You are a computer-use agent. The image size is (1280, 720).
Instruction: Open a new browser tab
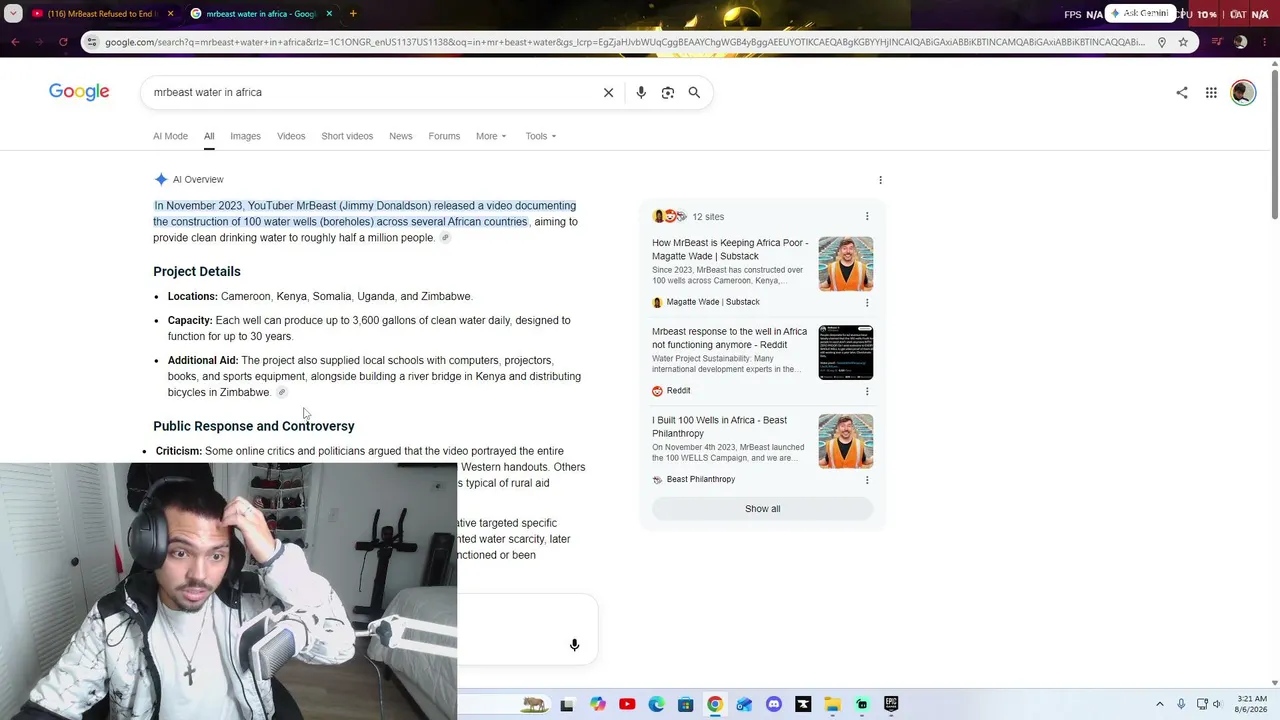(353, 13)
